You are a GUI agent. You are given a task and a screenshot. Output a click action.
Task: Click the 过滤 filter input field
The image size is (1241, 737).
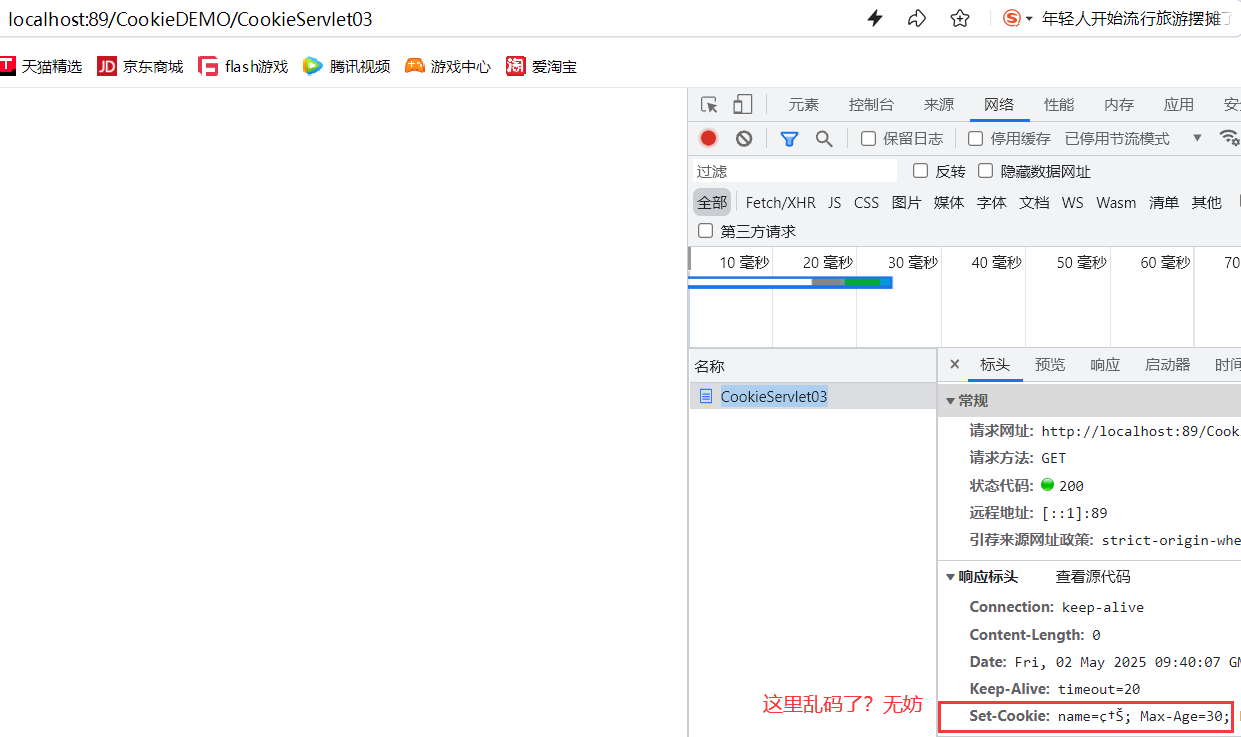(x=795, y=171)
